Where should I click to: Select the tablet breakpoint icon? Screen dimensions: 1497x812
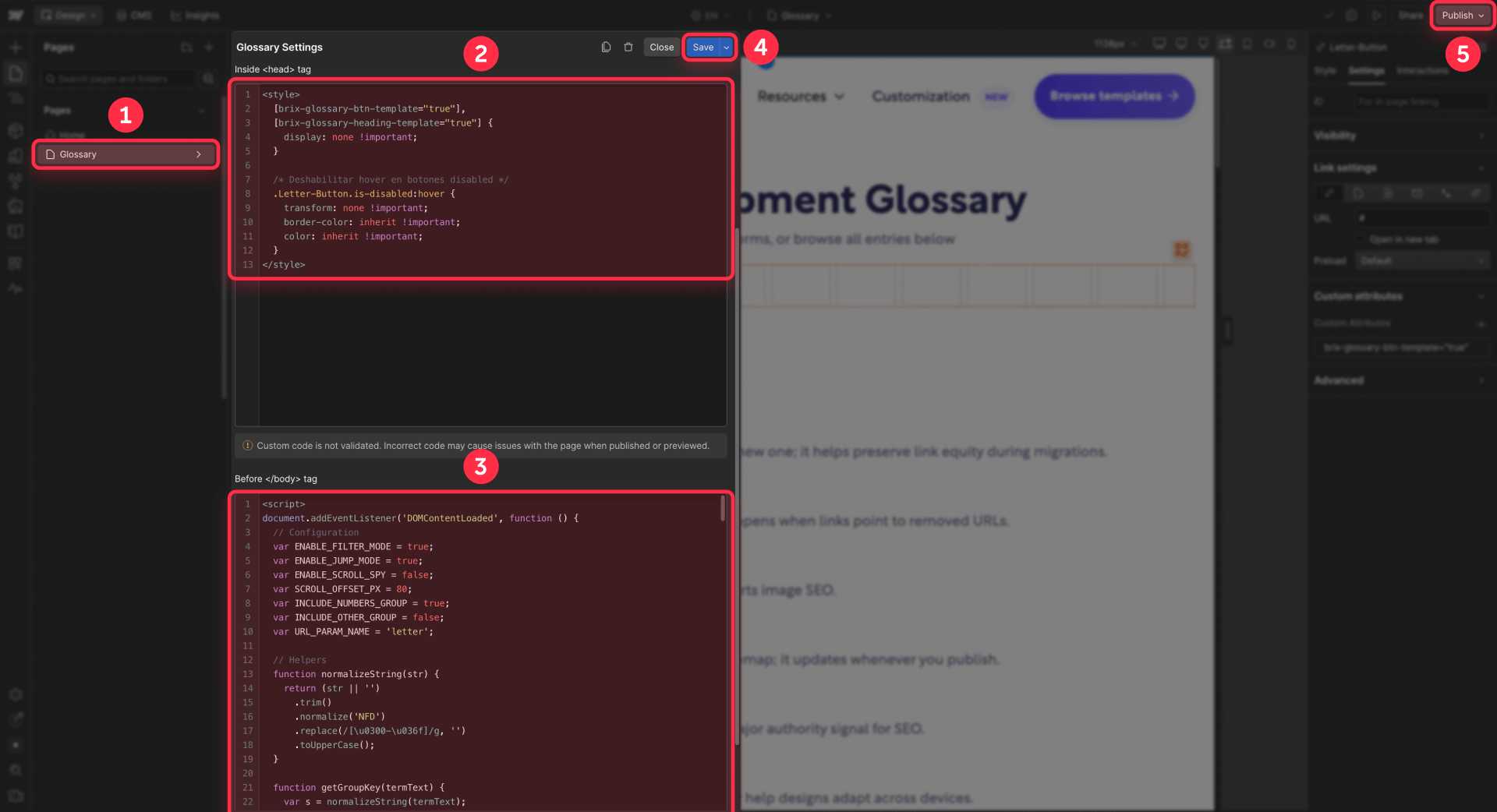[1247, 44]
